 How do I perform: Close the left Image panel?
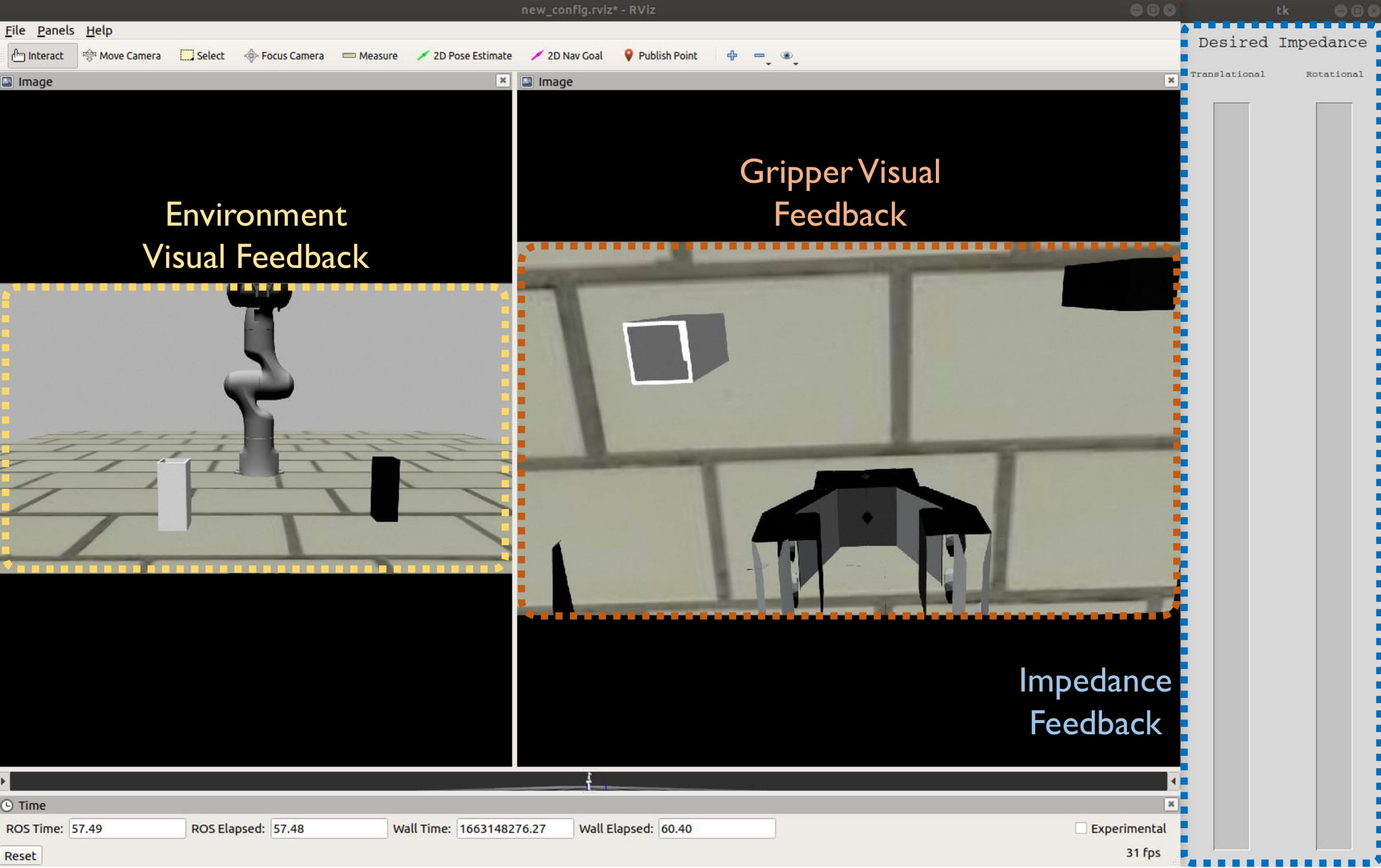[503, 80]
